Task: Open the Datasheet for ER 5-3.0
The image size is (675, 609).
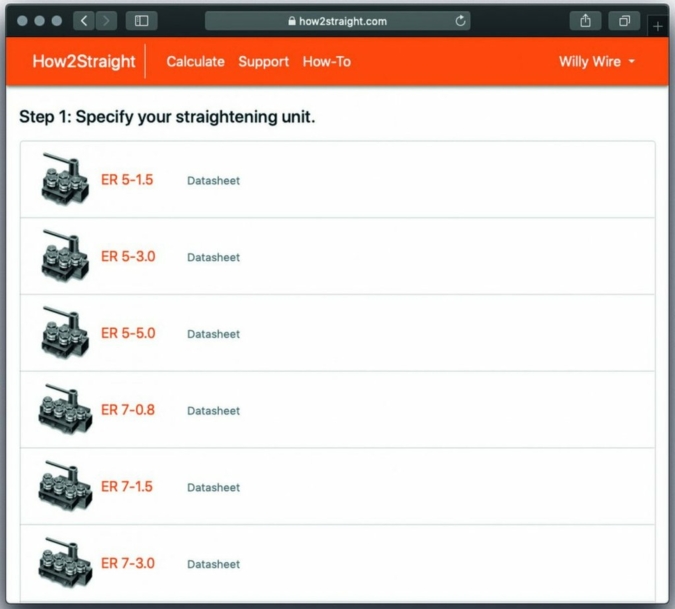Action: (x=214, y=257)
